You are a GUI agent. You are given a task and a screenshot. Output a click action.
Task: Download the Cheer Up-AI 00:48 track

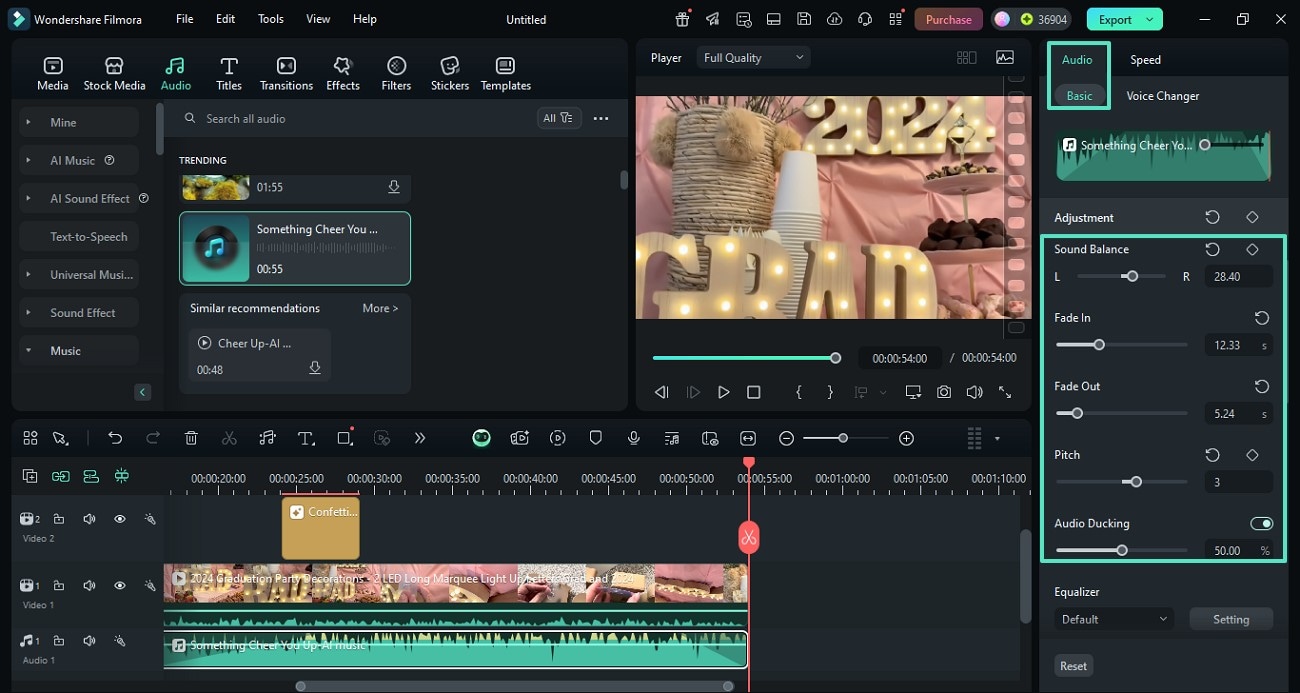315,369
